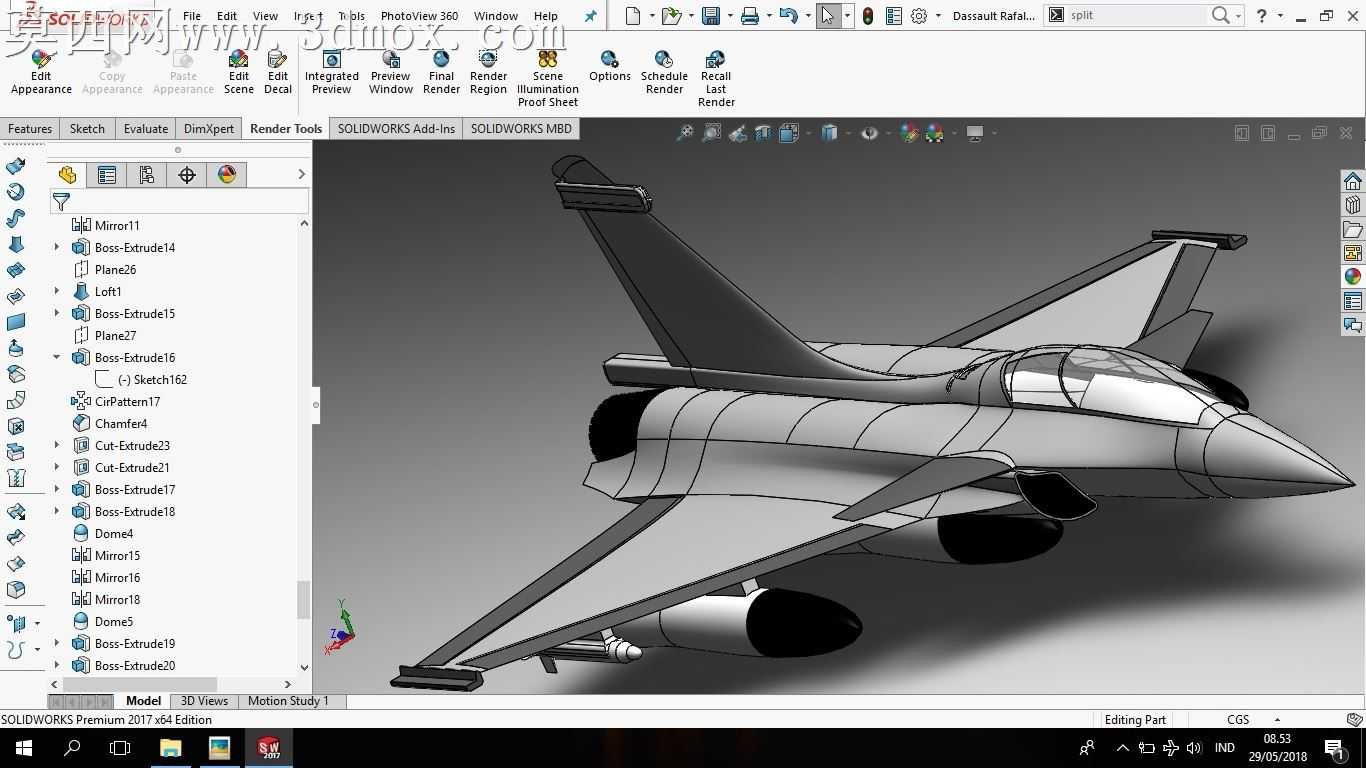Click the feature tree vertical scrollbar thumb

tap(304, 600)
